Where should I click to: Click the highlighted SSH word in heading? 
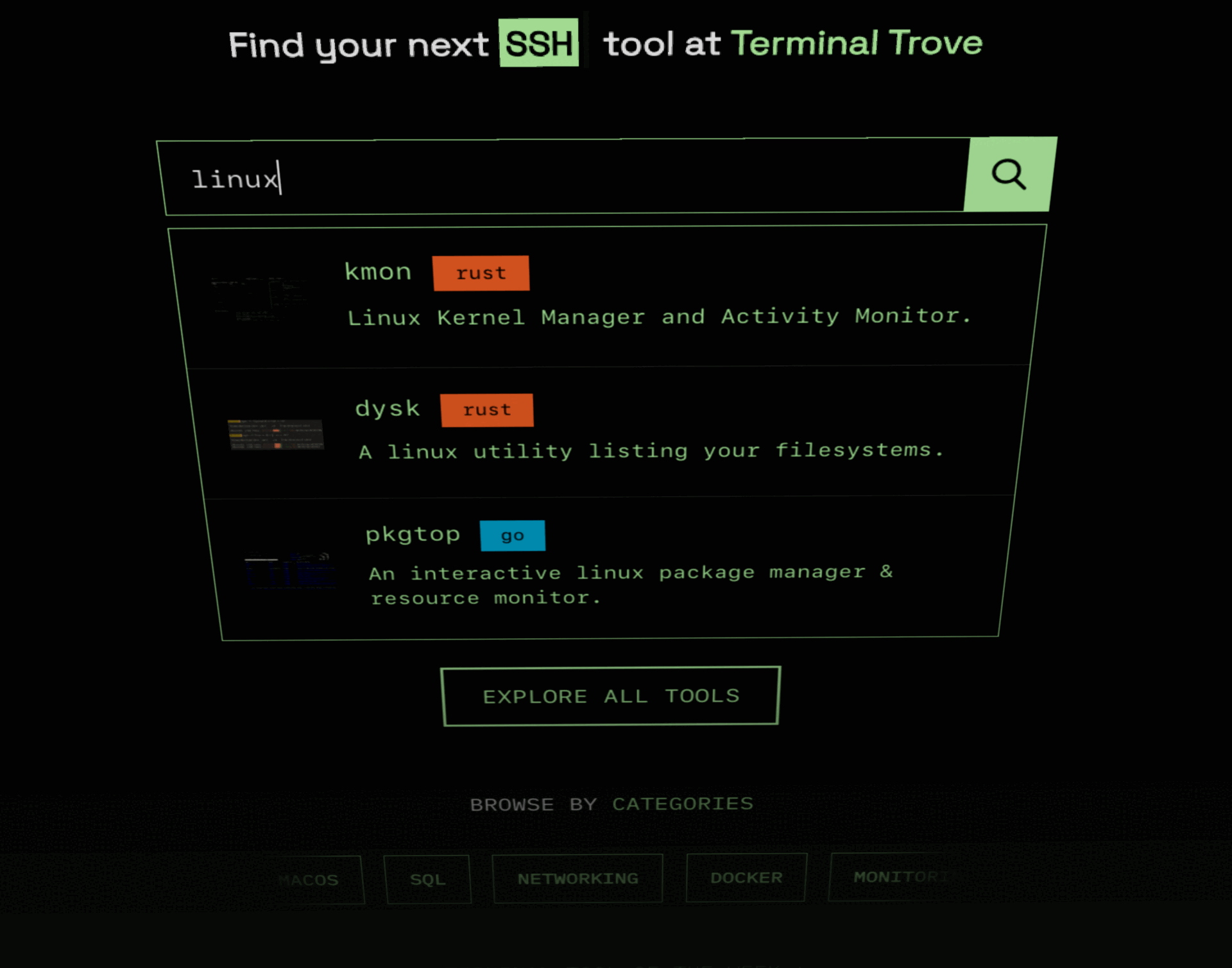point(539,43)
